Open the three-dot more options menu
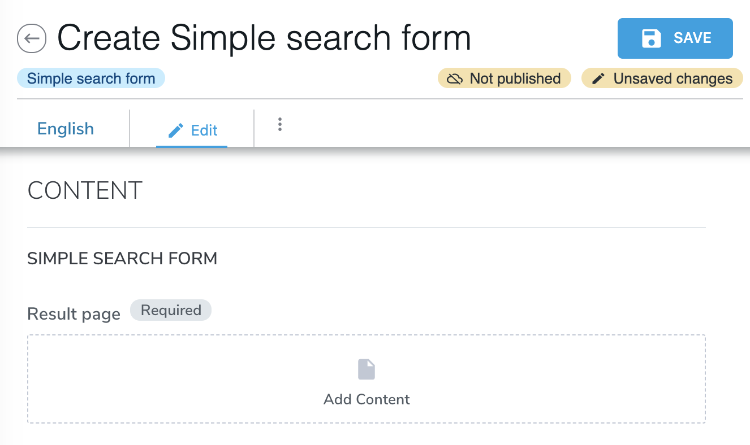The image size is (750, 445). 280,124
